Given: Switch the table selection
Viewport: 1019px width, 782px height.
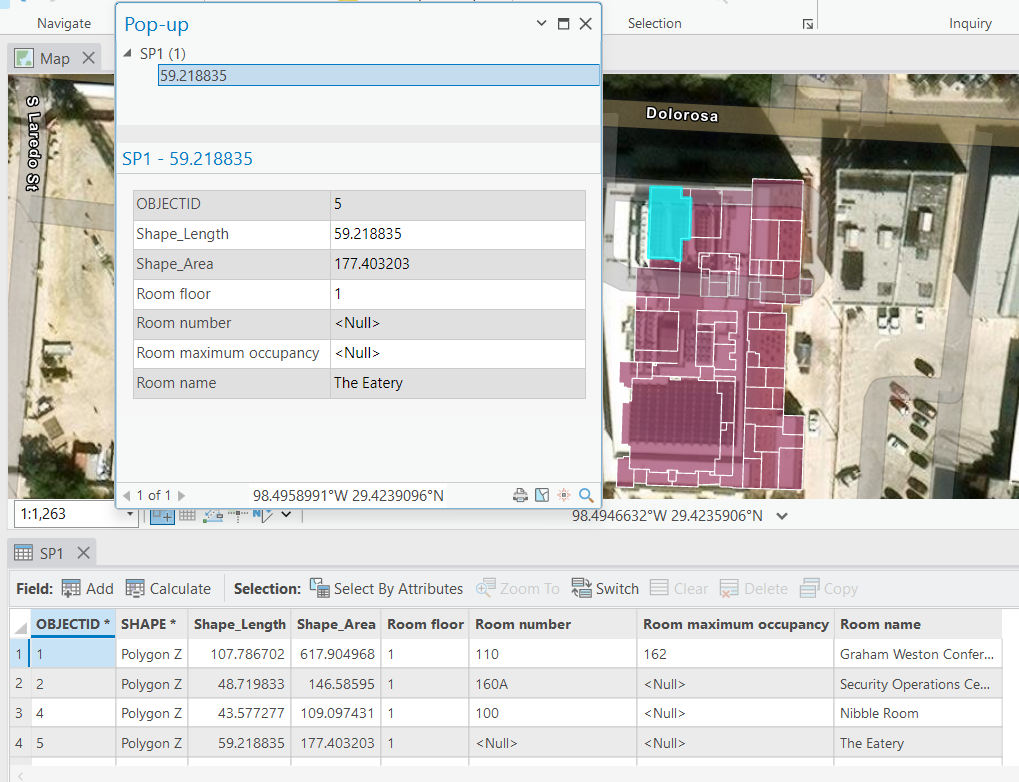Looking at the screenshot, I should click(x=605, y=589).
